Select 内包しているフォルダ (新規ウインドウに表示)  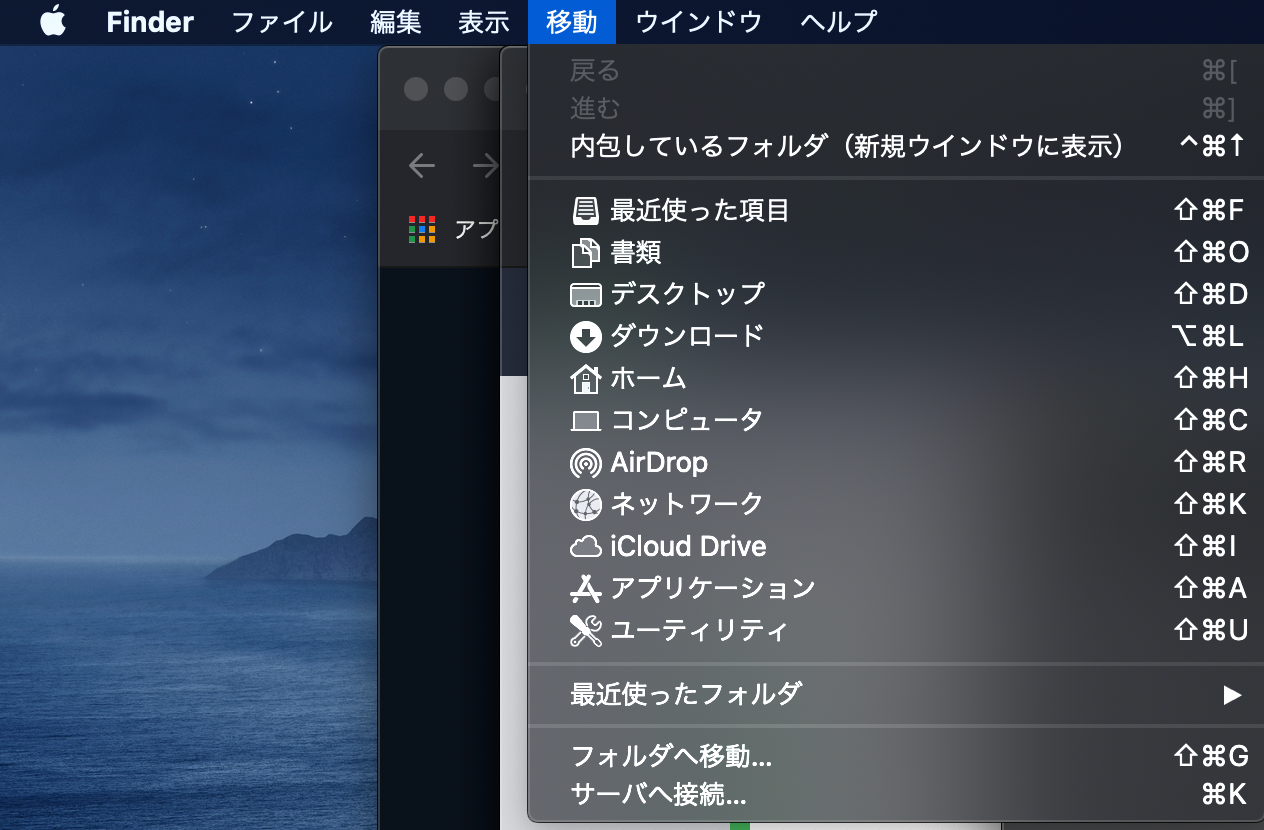point(896,147)
